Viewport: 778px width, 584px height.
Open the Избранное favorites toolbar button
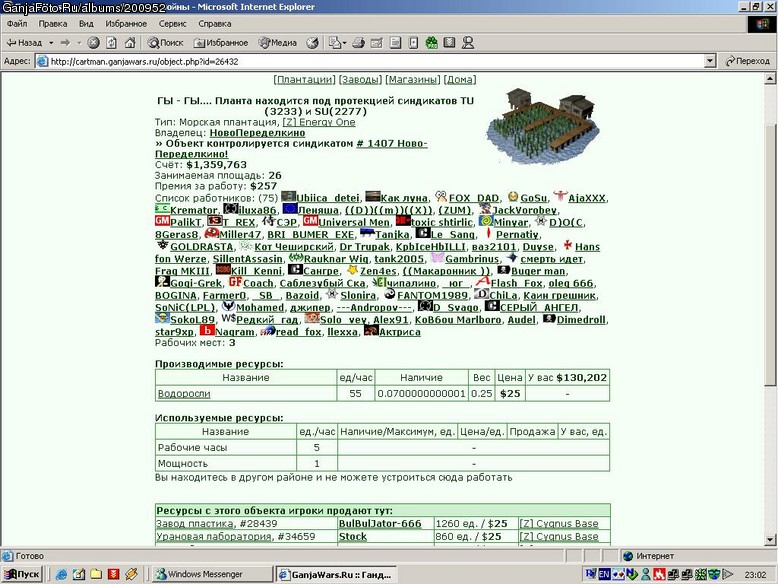click(221, 43)
